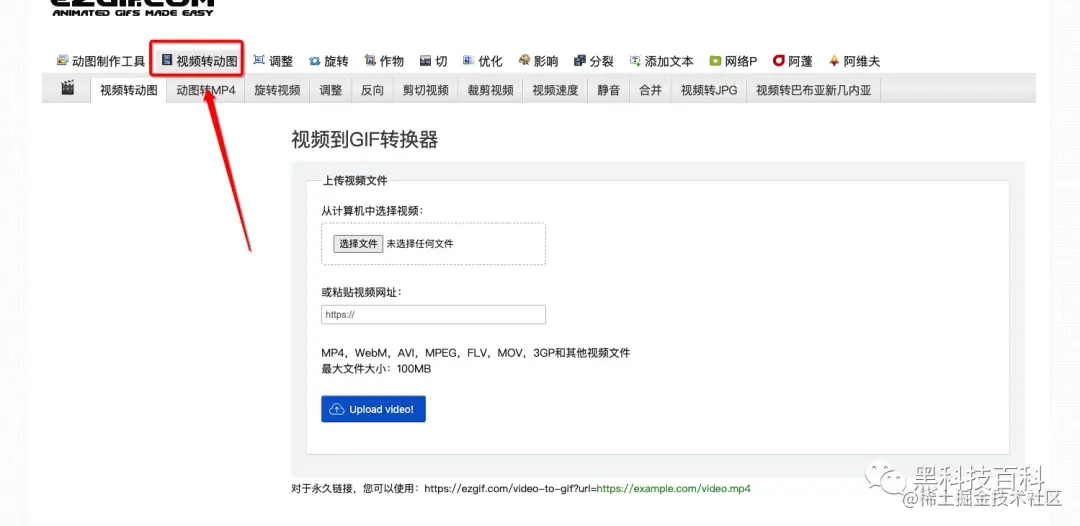Screen dimensions: 1080x526
Task: Click the palette icon beside 影响
Action: 523,61
